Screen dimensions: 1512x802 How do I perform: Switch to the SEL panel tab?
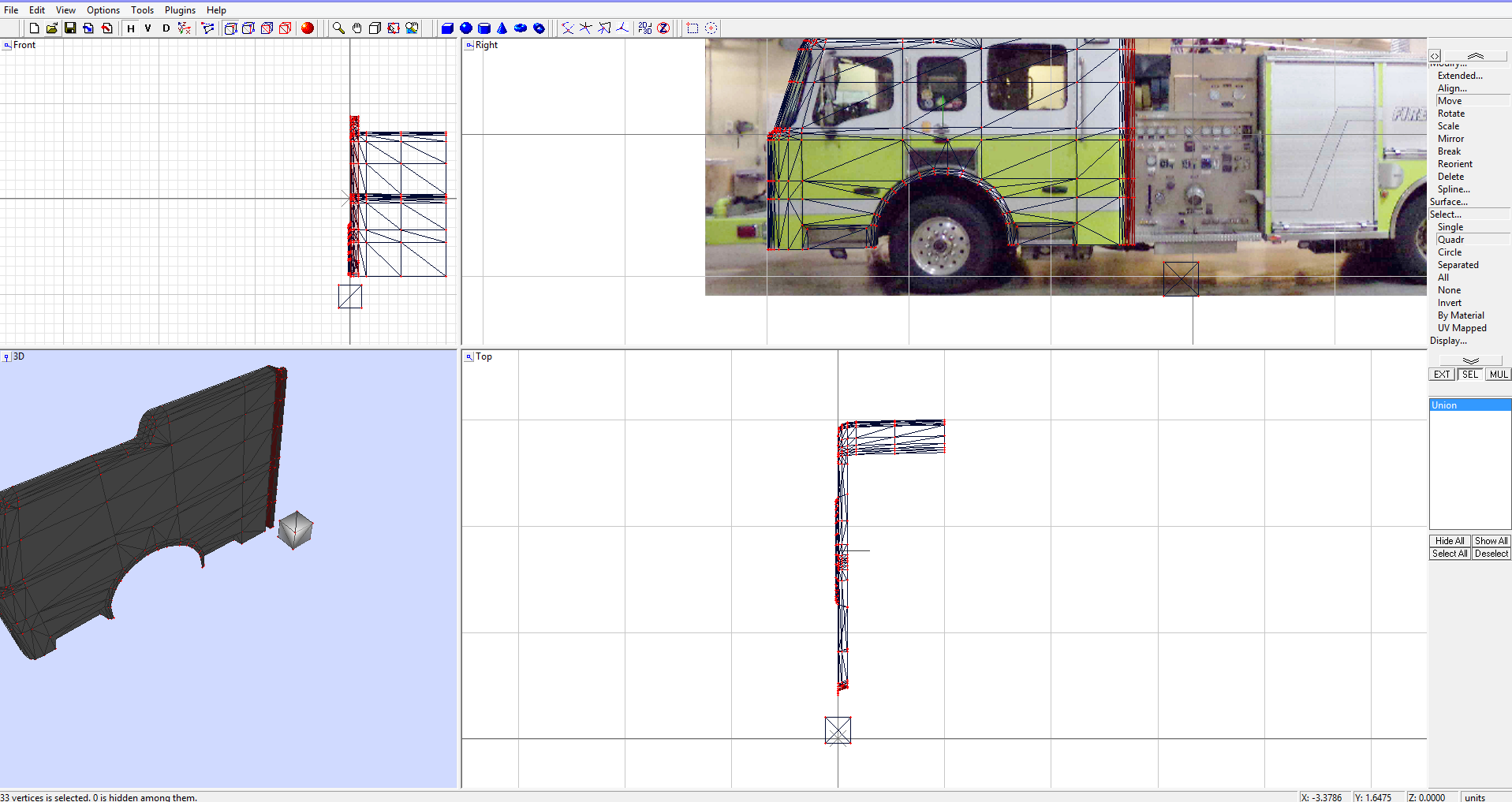1468,374
